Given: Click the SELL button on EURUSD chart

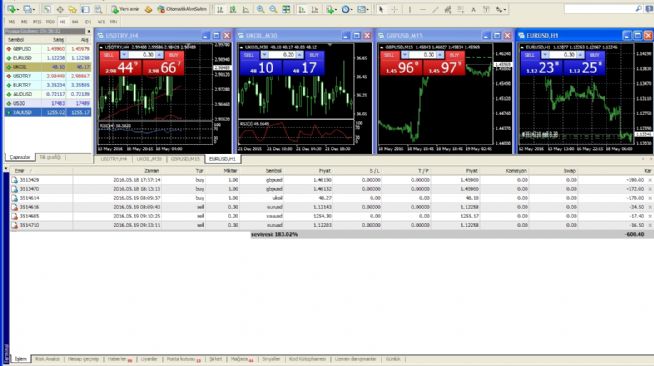Looking at the screenshot, I should tap(530, 55).
